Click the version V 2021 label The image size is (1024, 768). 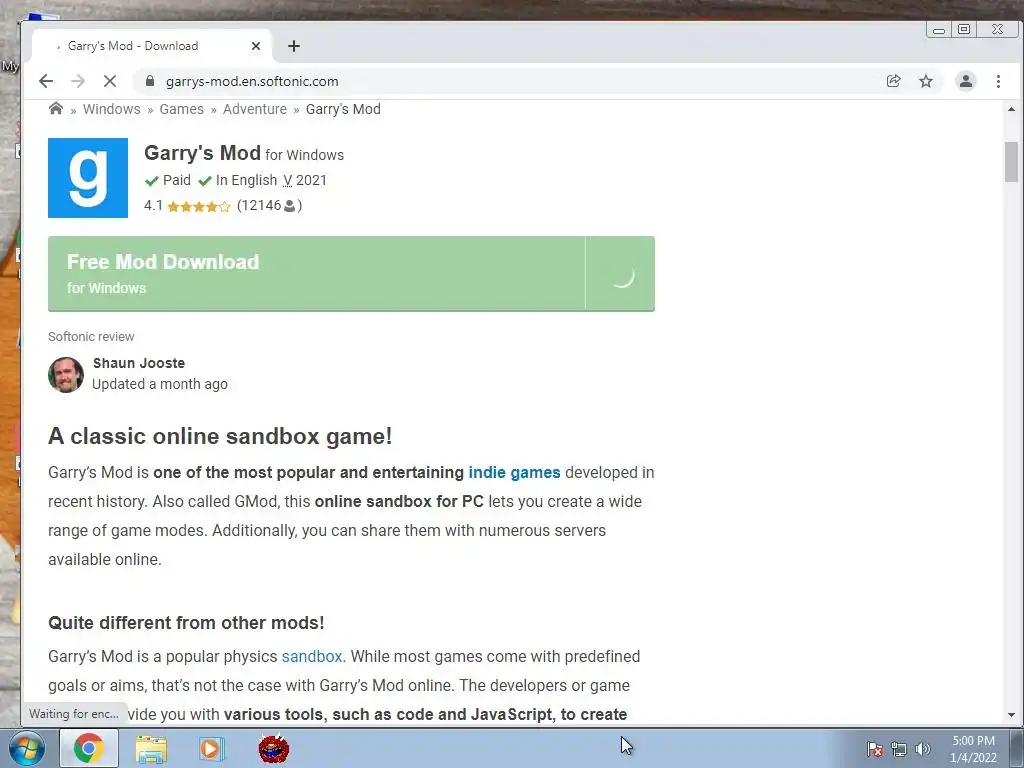pos(305,180)
